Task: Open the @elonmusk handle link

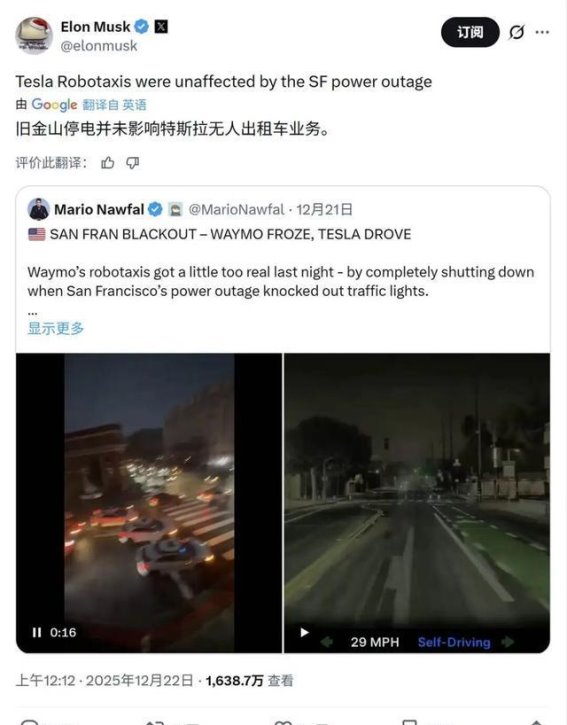Action: pyautogui.click(x=99, y=46)
